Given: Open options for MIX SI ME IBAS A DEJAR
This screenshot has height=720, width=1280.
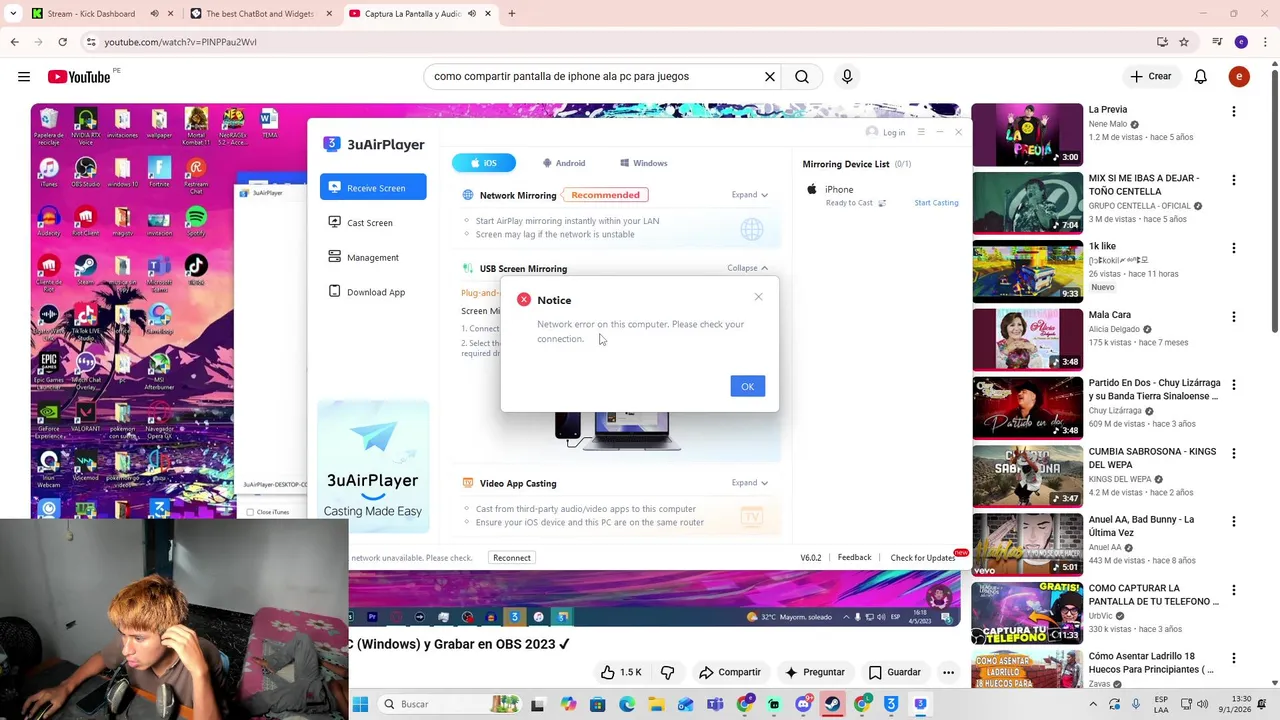Looking at the screenshot, I should tap(1234, 180).
